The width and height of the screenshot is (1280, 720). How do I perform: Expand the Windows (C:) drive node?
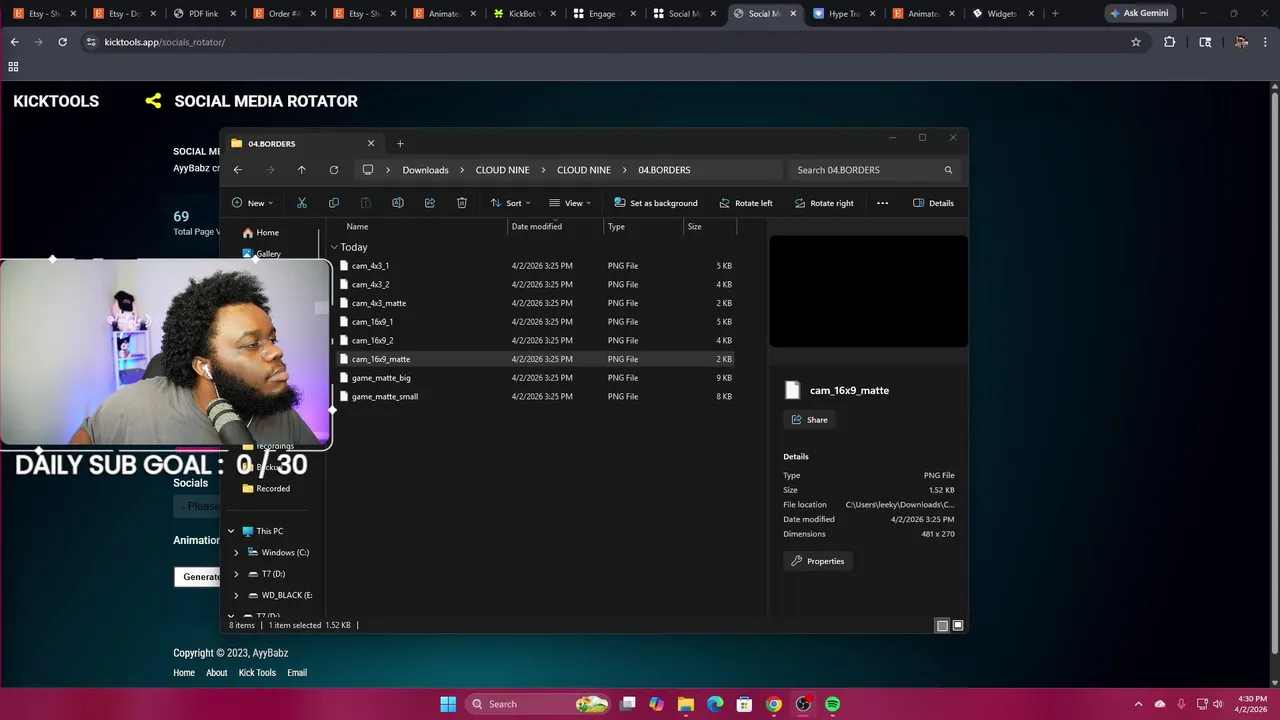point(236,552)
